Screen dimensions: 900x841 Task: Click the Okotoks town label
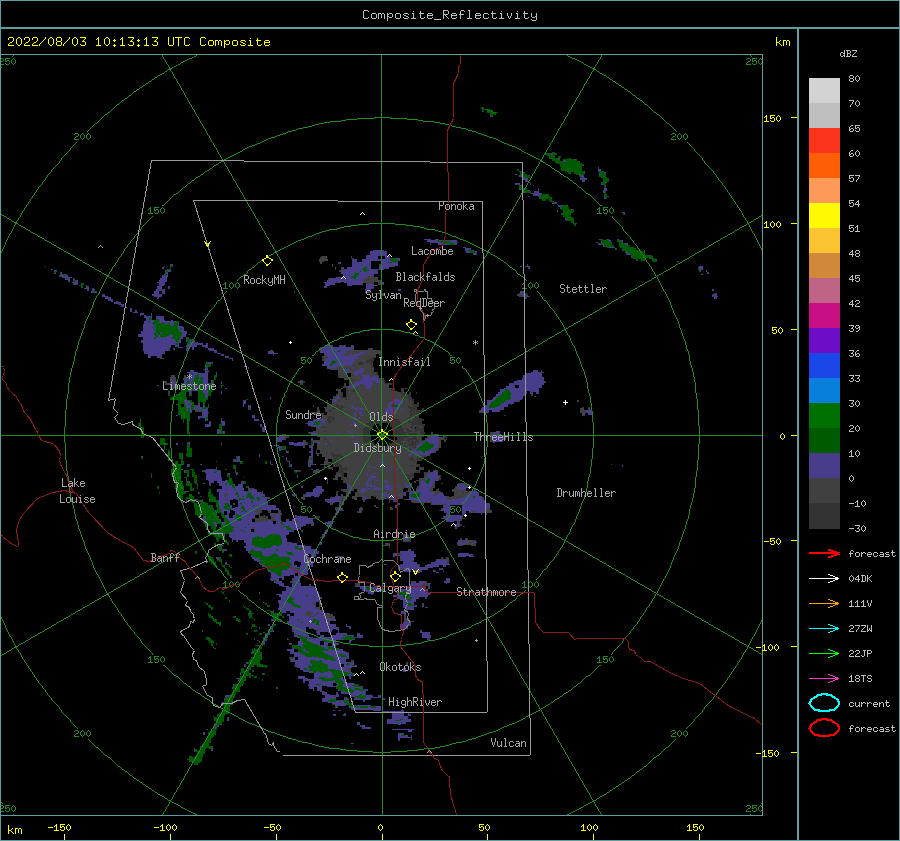[x=400, y=667]
